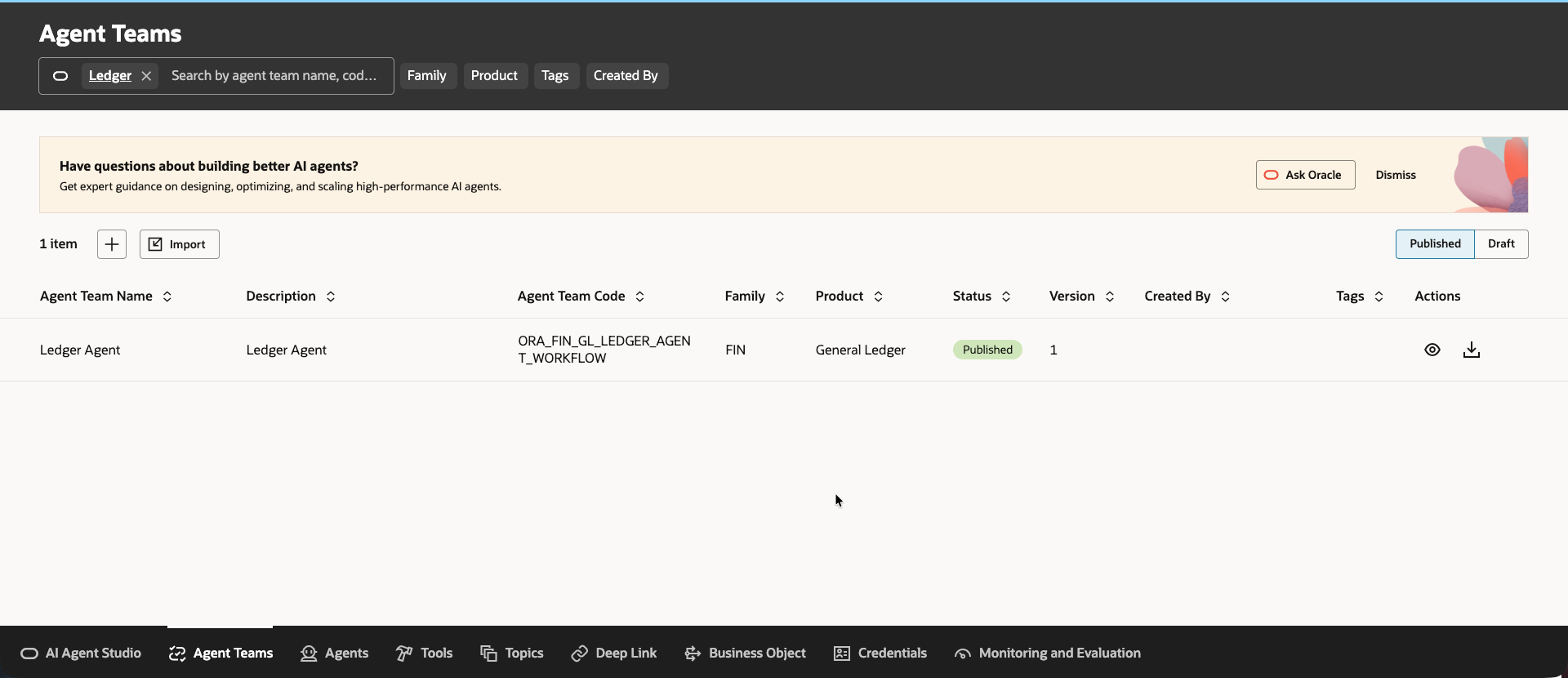
Task: Click the FIN family cell
Action: (735, 350)
